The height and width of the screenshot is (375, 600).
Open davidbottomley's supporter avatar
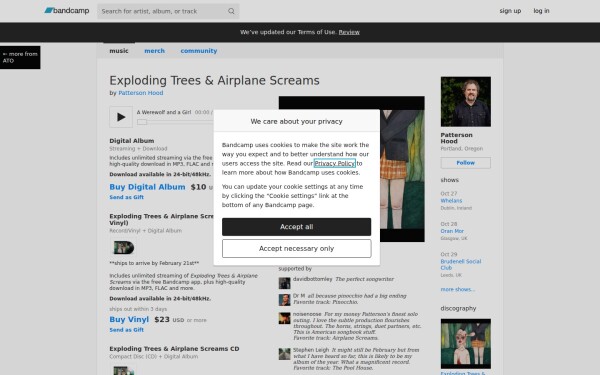(x=284, y=283)
